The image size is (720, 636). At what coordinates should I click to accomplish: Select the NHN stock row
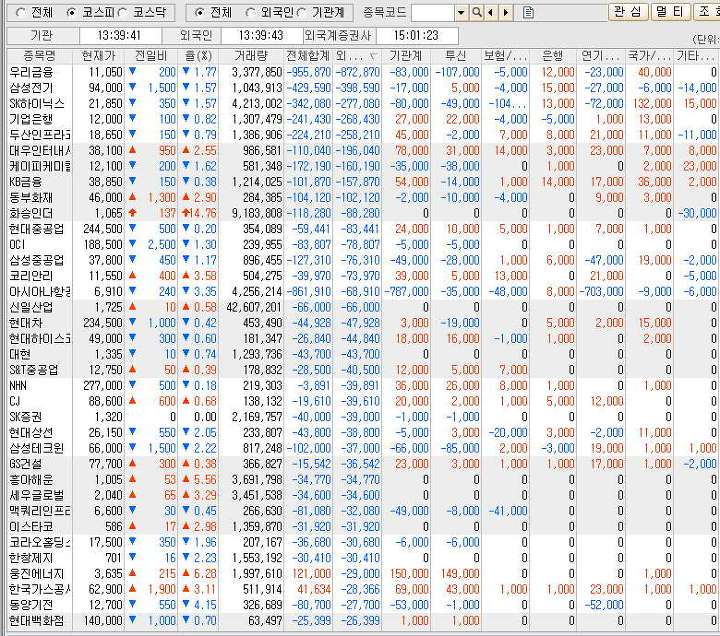pyautogui.click(x=363, y=385)
